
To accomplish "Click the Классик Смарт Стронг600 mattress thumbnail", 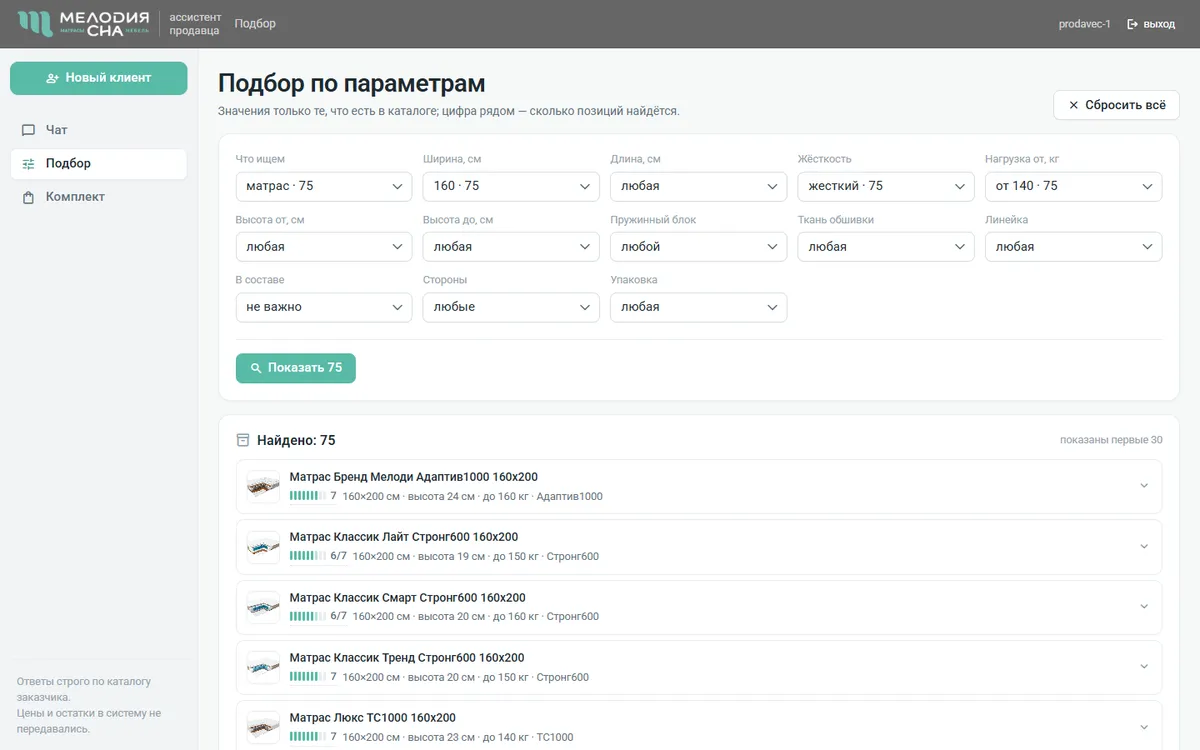I will 263,607.
